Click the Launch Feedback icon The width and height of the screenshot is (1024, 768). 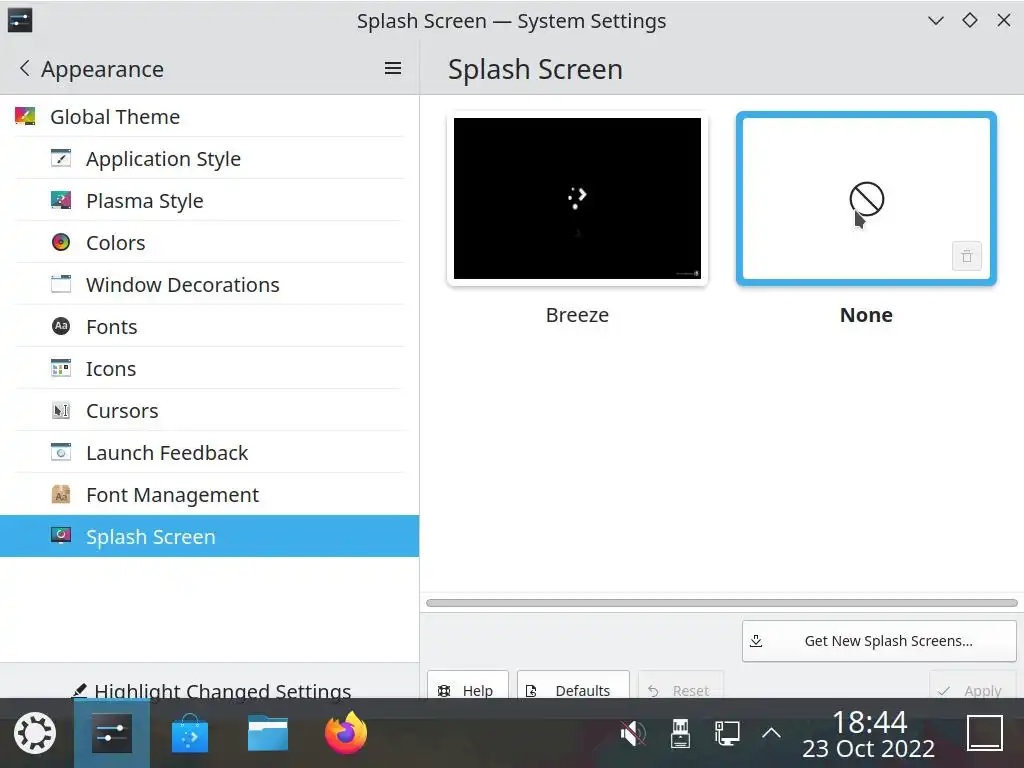point(61,452)
